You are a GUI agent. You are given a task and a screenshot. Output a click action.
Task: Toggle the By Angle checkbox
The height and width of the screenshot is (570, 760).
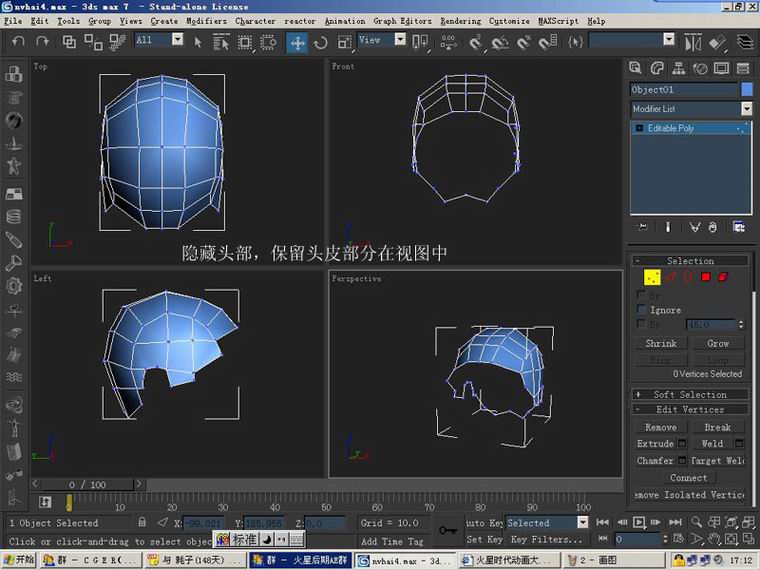(x=641, y=324)
